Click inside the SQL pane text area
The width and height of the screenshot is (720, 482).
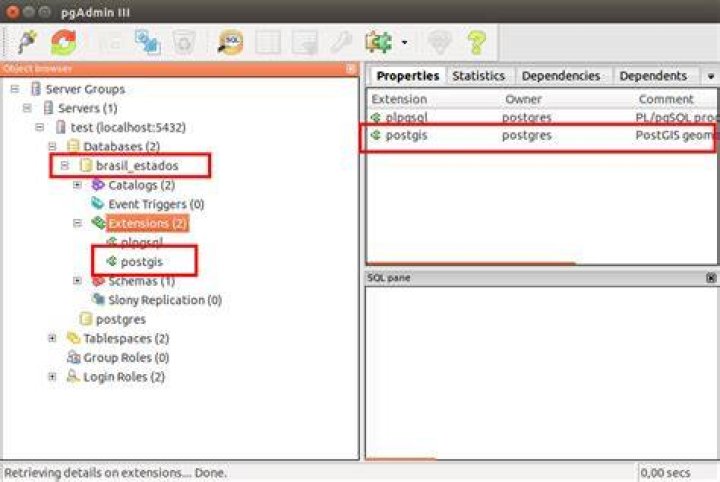coord(541,371)
